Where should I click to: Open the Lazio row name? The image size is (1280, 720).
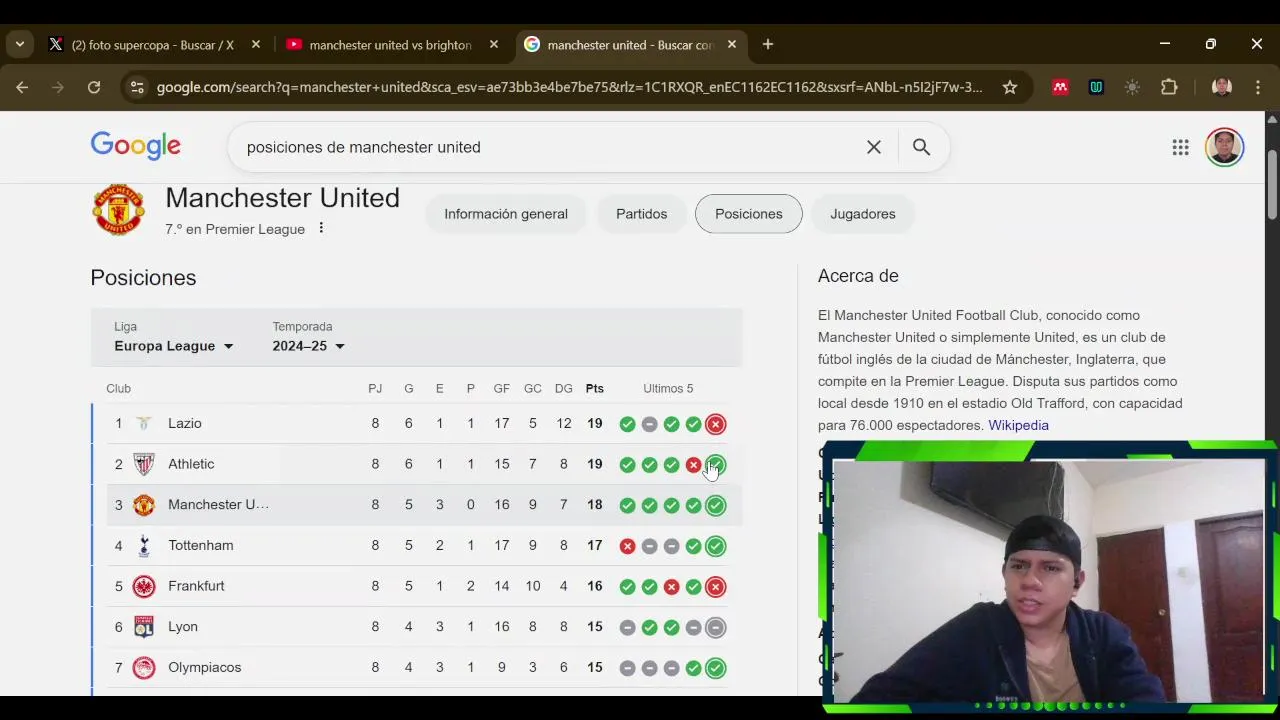coord(185,423)
